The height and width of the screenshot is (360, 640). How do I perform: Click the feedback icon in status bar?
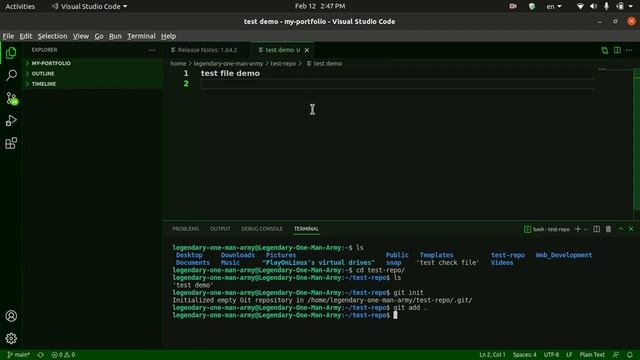[x=616, y=355]
